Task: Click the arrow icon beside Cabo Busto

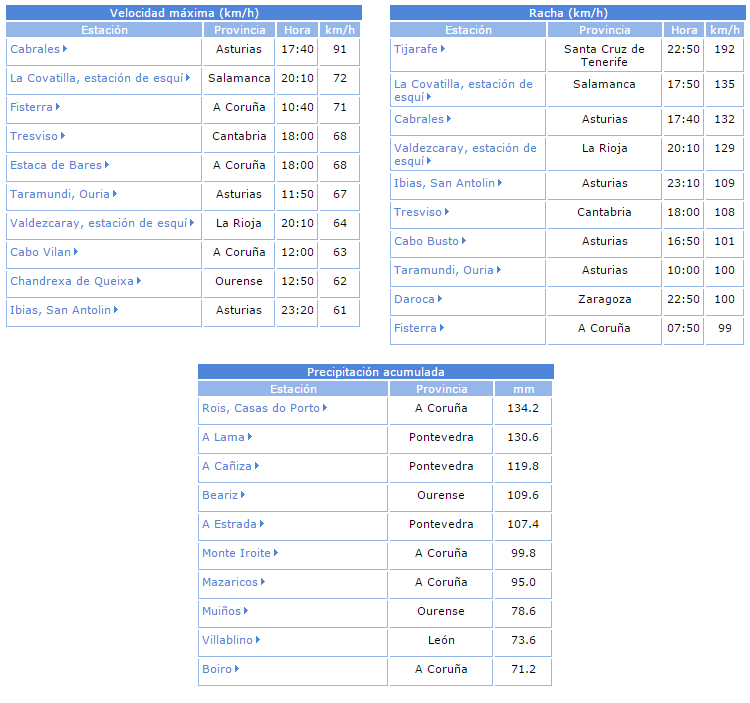Action: 464,241
